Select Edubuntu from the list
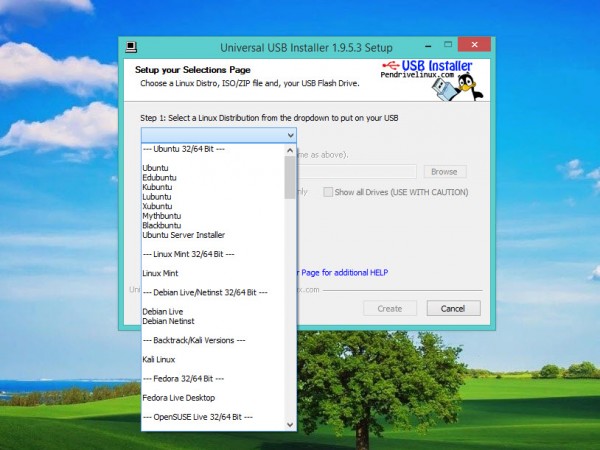600x450 pixels. point(159,178)
